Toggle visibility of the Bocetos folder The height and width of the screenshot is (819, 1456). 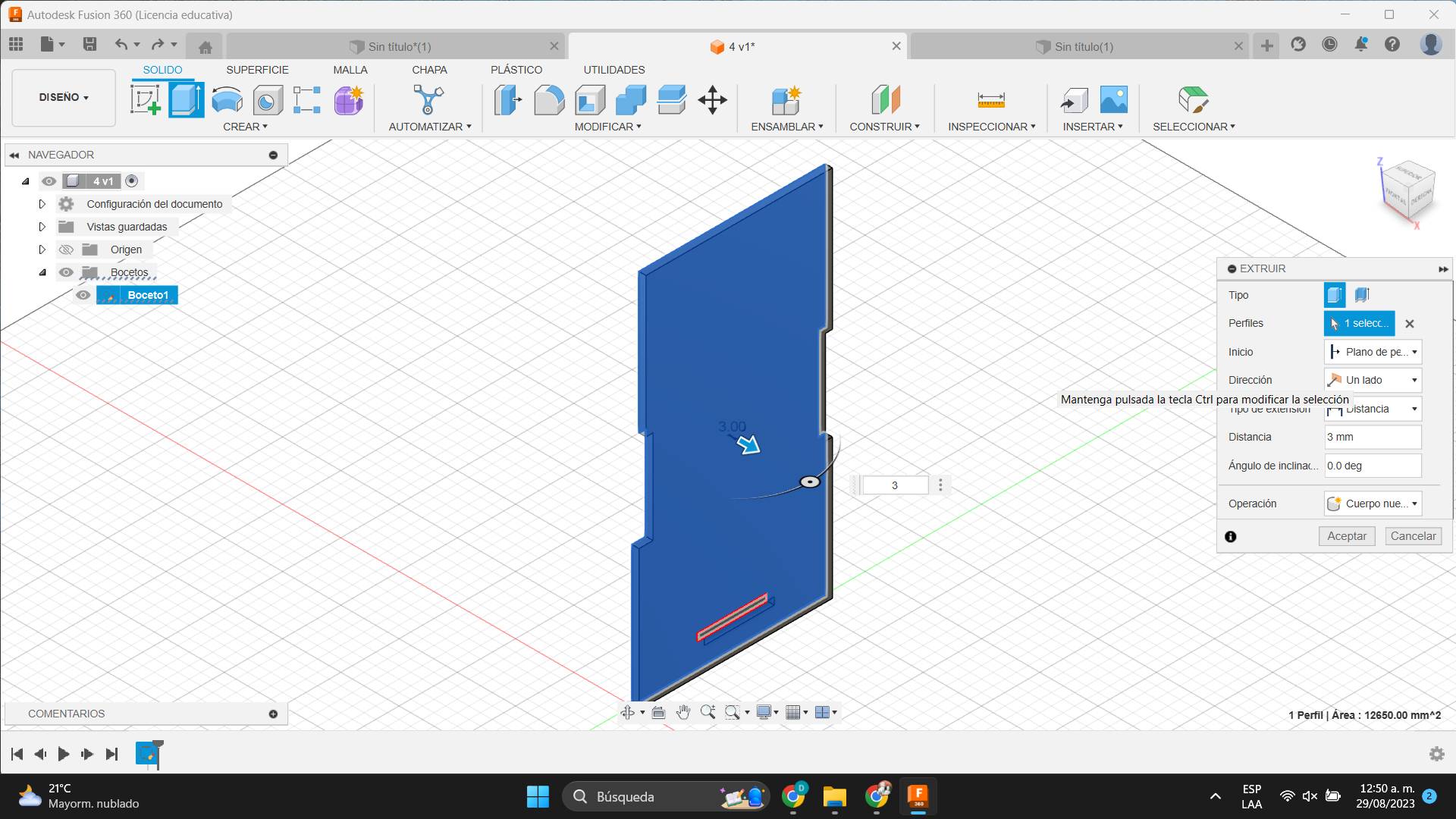point(66,272)
